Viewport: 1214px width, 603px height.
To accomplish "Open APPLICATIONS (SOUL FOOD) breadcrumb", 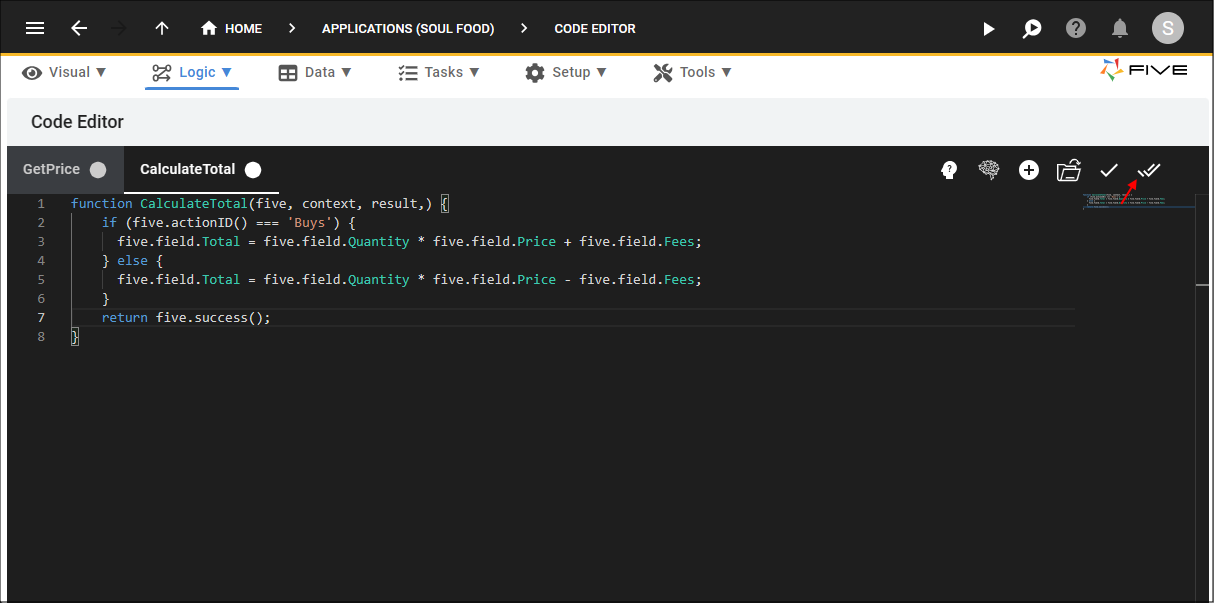I will [x=408, y=28].
